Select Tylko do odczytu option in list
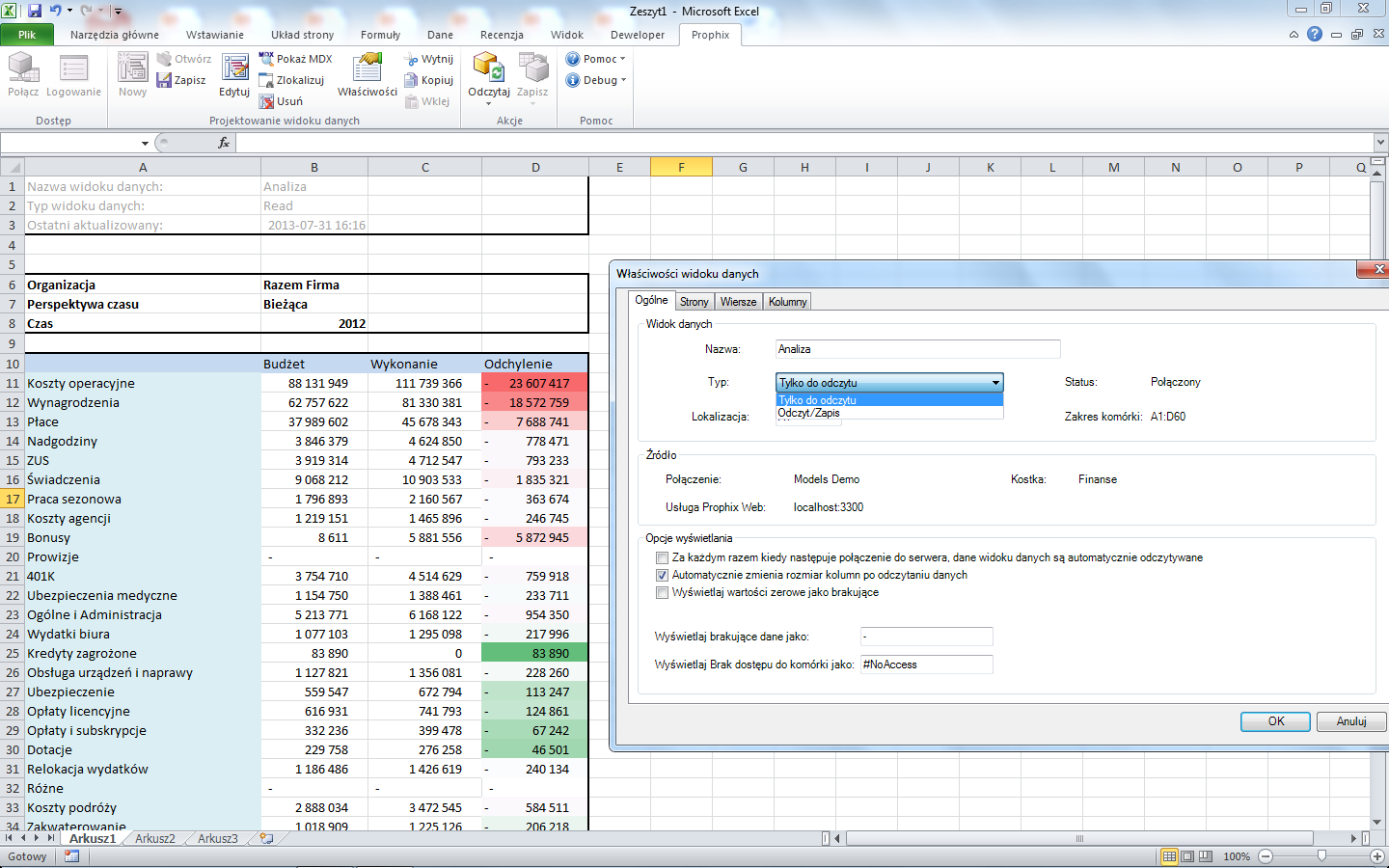 pyautogui.click(x=889, y=400)
